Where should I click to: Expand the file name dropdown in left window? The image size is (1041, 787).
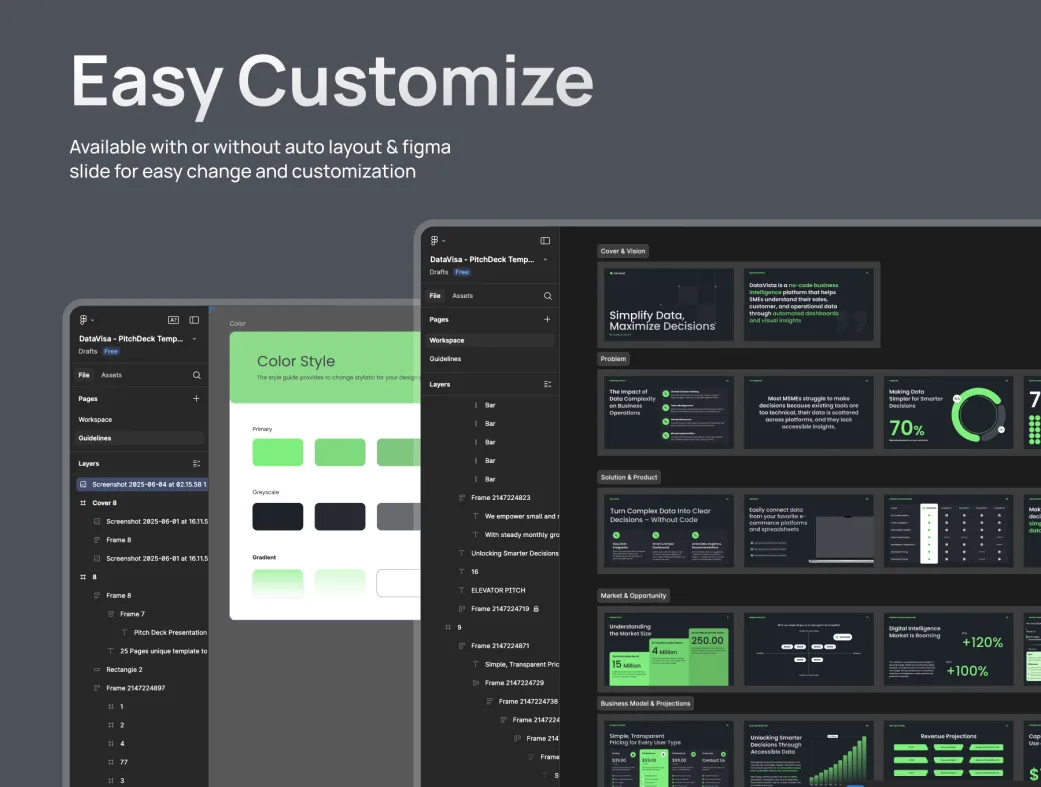[x=194, y=339]
